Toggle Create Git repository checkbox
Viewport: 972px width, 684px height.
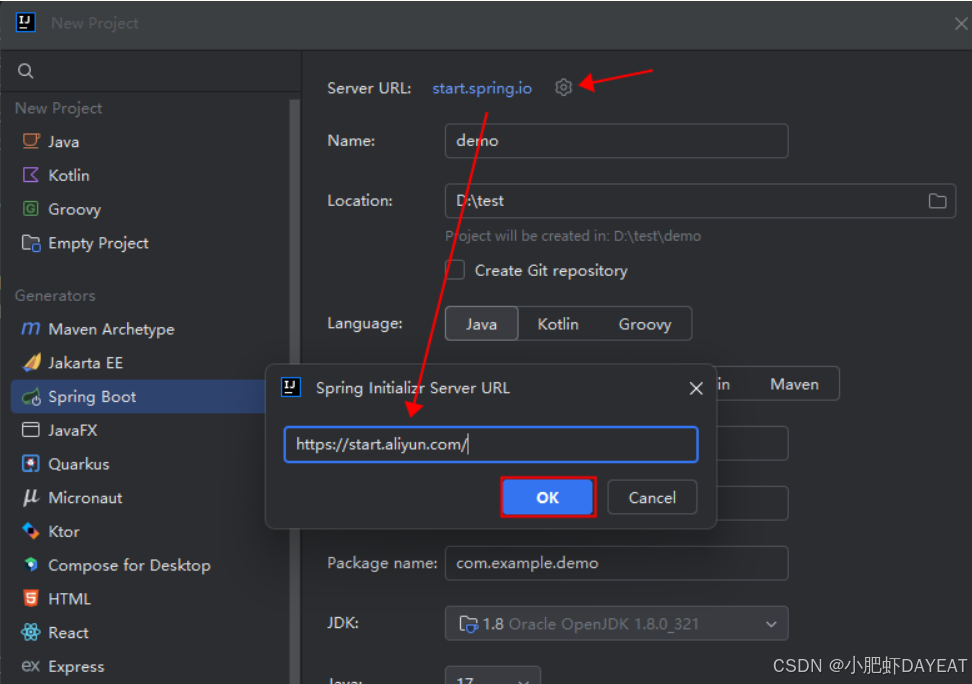pos(455,270)
